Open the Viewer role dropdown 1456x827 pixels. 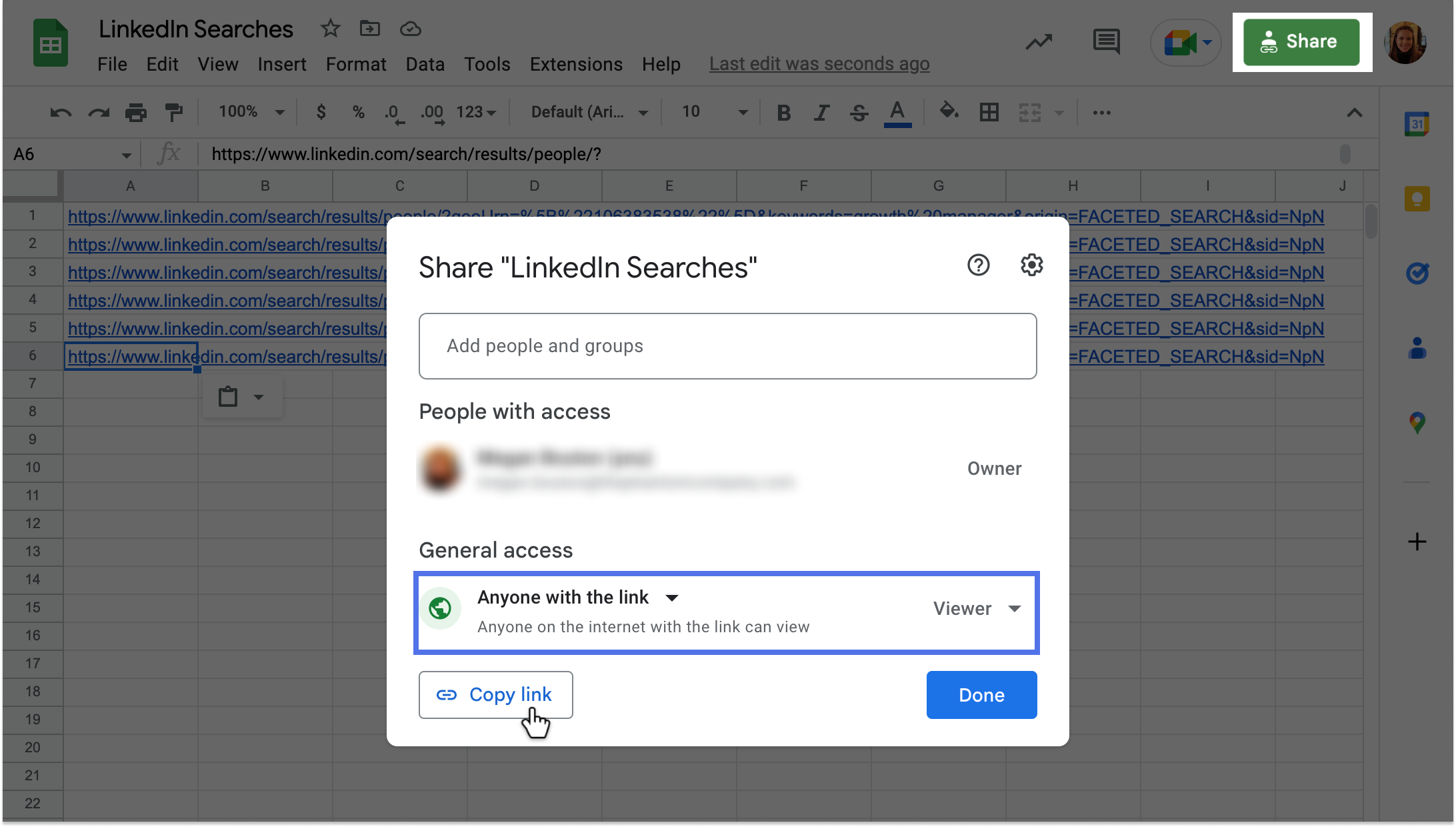pyautogui.click(x=977, y=609)
